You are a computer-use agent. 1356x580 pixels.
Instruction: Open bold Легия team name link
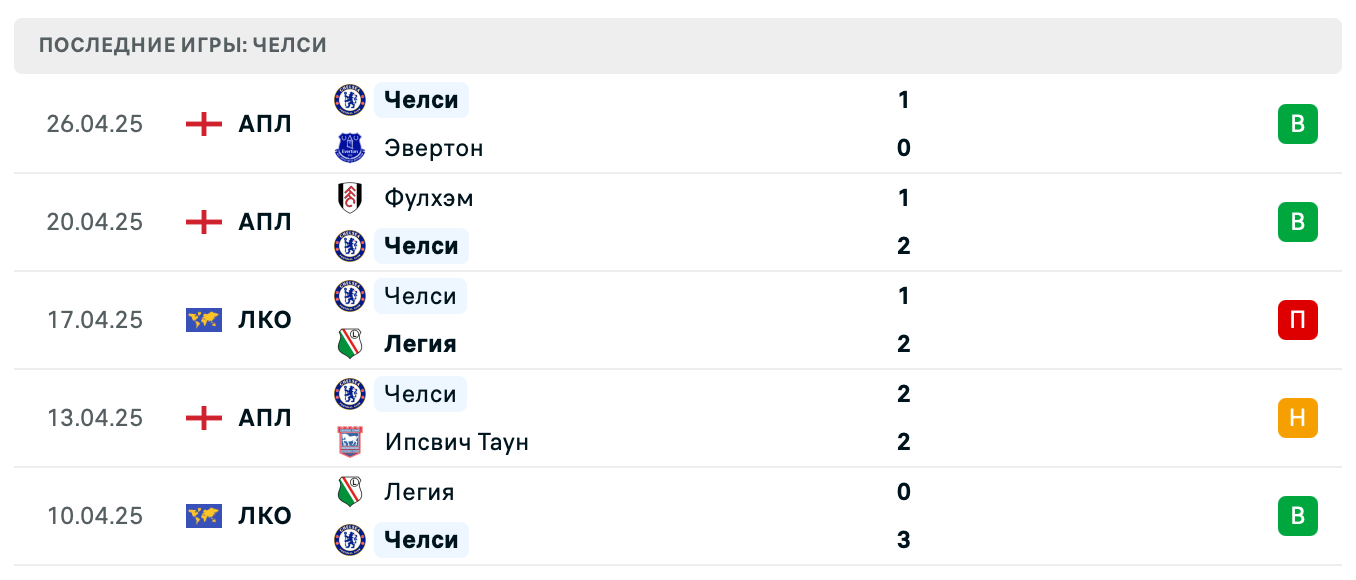420,344
